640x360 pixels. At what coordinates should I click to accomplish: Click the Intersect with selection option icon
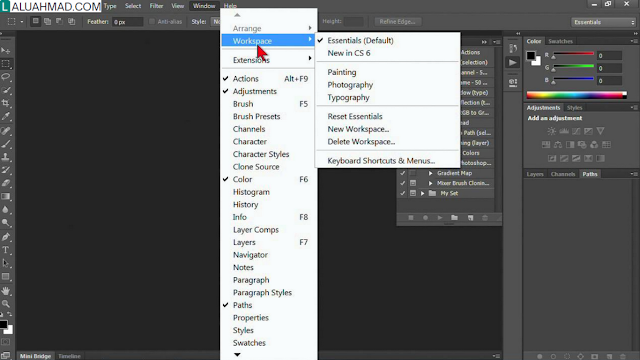click(x=71, y=21)
